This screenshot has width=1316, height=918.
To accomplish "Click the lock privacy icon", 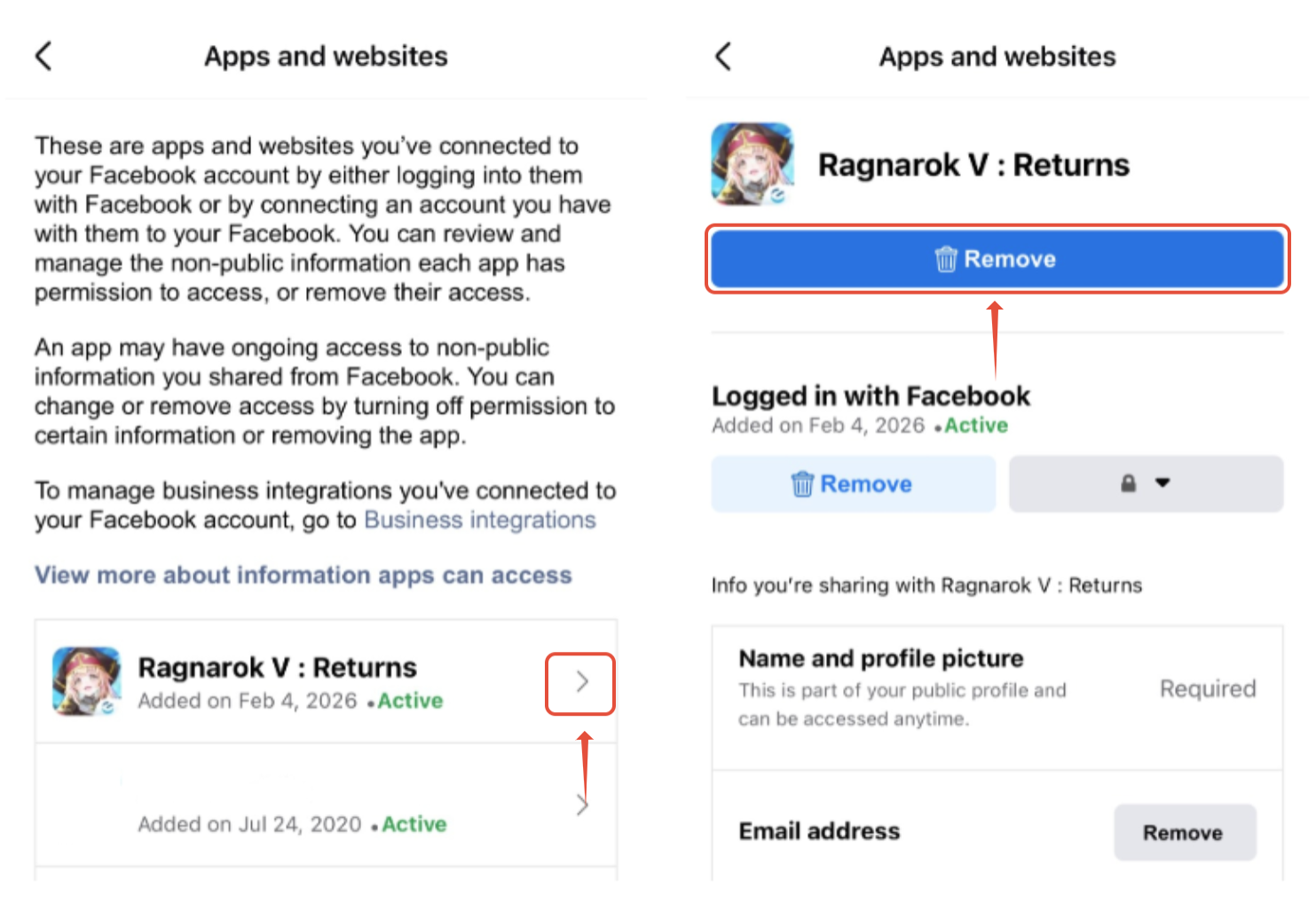I will [x=1128, y=483].
